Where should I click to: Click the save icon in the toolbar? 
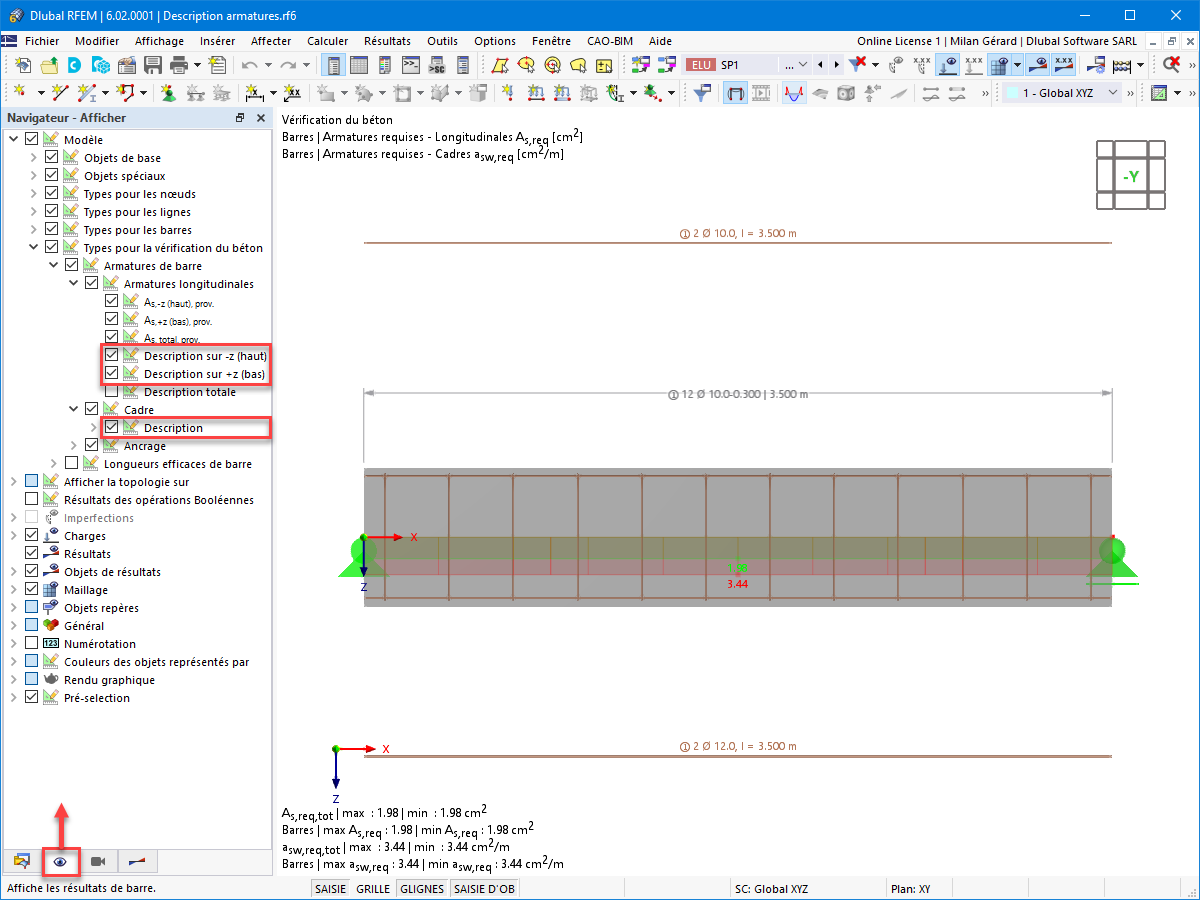152,63
